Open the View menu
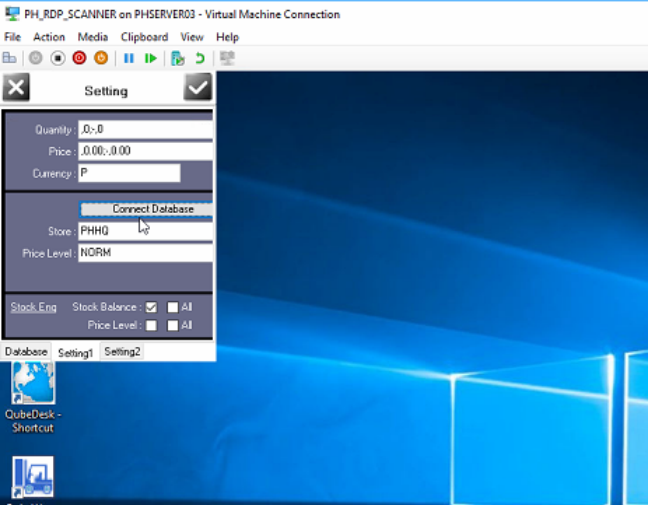Image resolution: width=648 pixels, height=505 pixels. pos(192,37)
